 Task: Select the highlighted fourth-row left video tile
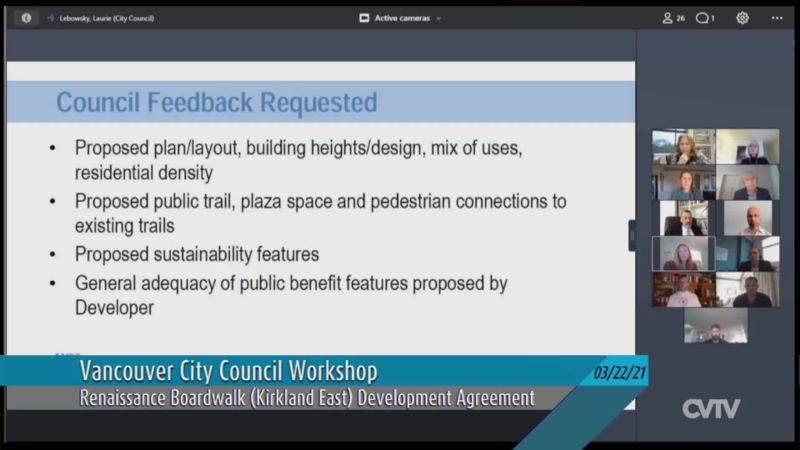pos(683,254)
